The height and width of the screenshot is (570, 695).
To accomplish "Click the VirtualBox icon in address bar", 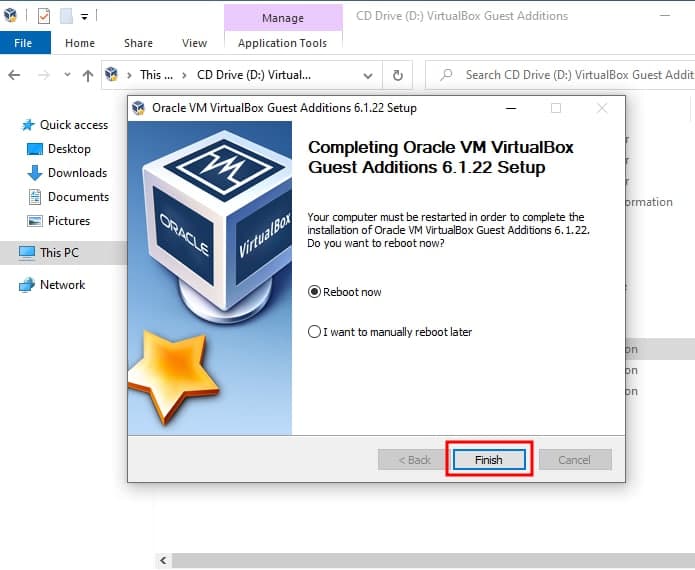I will 112,74.
